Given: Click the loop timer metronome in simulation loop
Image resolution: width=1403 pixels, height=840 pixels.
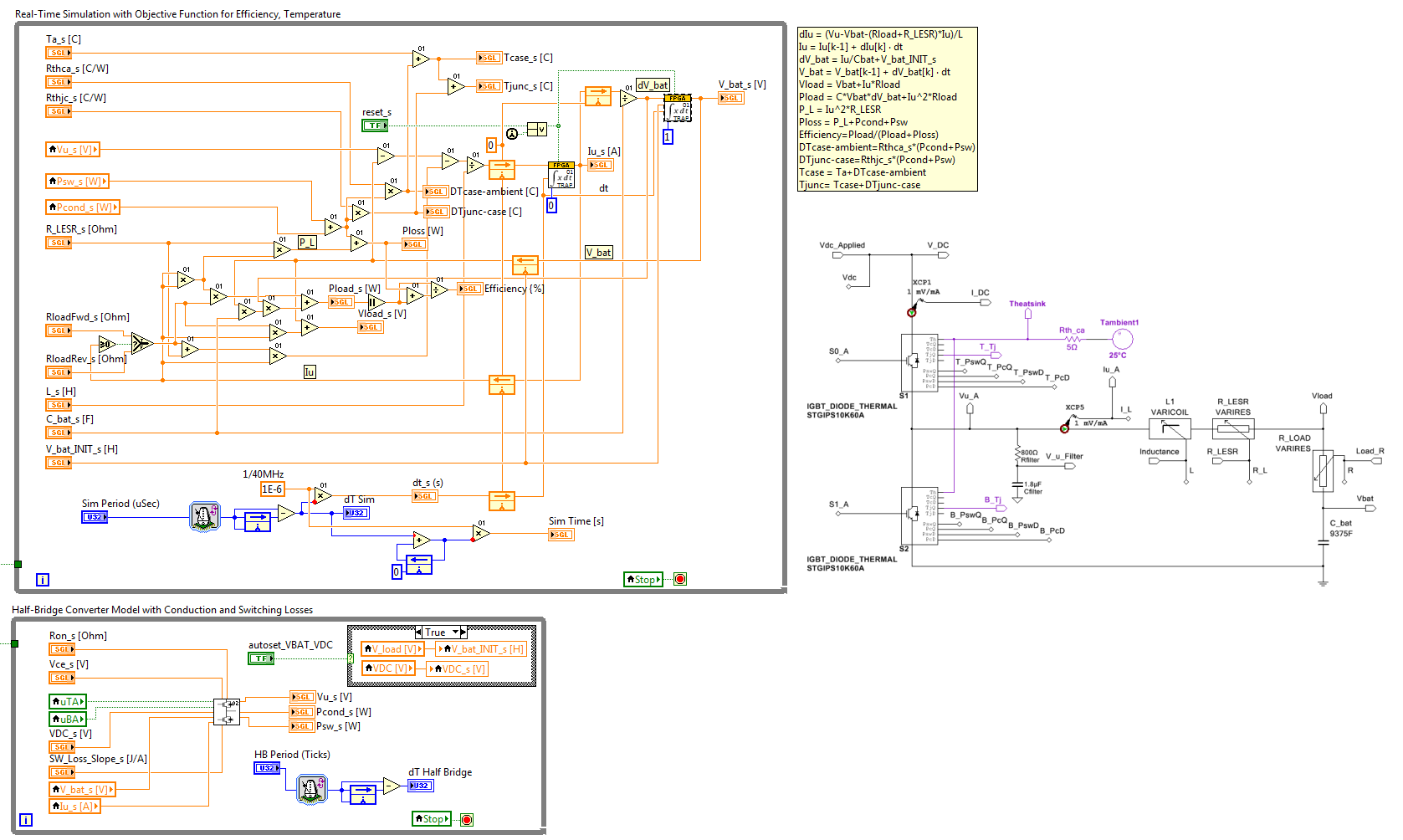Looking at the screenshot, I should 204,517.
